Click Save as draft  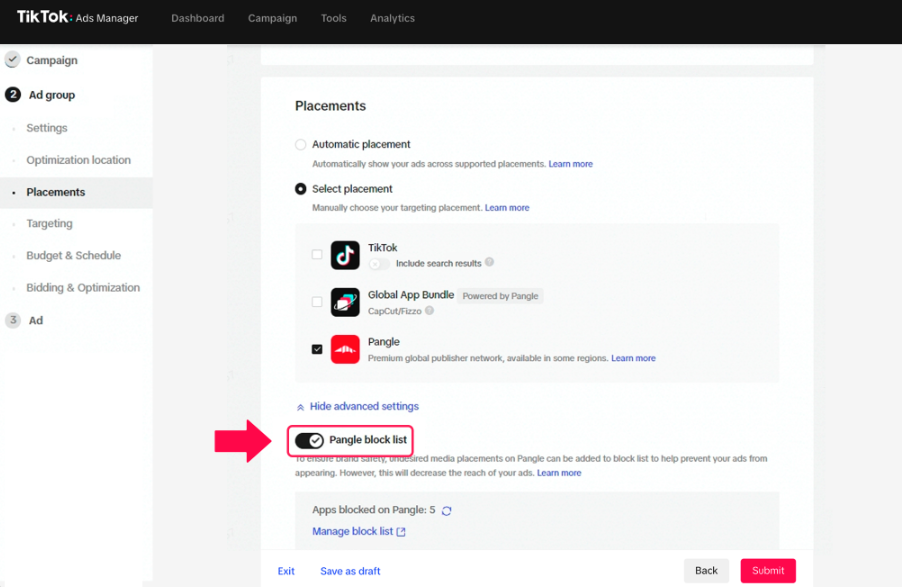pyautogui.click(x=350, y=571)
